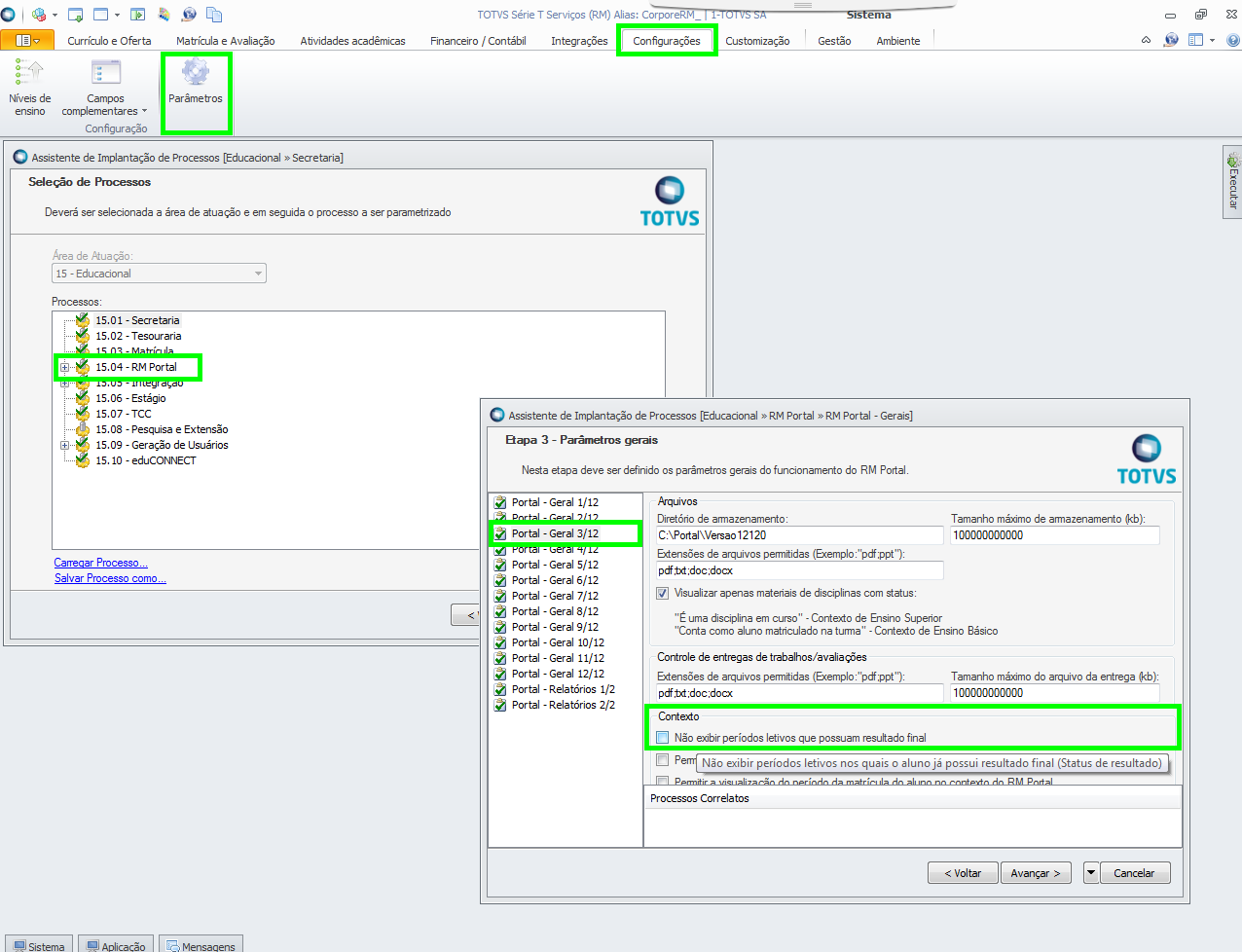1242x952 pixels.
Task: Open the Currículo e Oferta tab
Action: pyautogui.click(x=109, y=41)
